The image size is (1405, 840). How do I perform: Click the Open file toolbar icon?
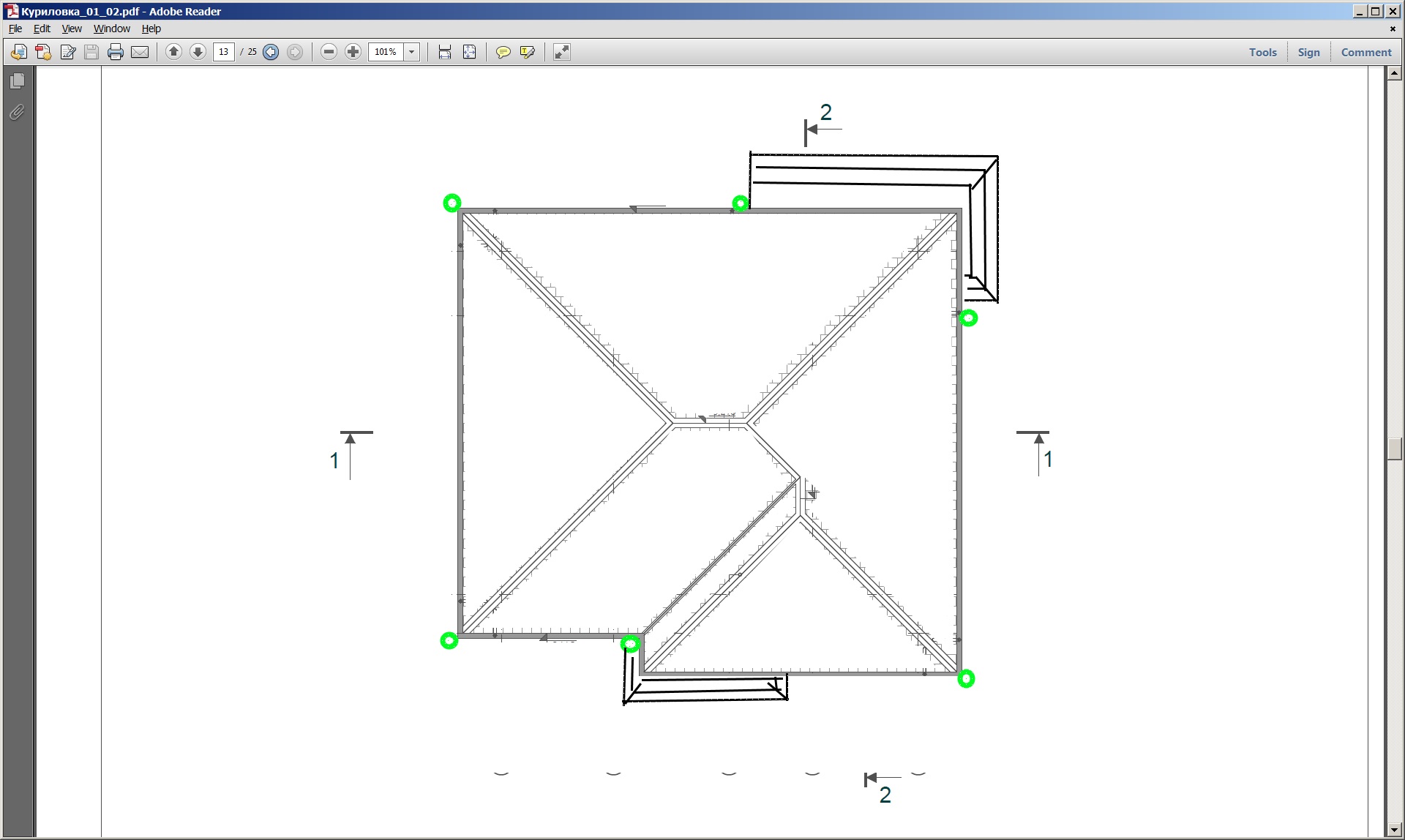pyautogui.click(x=19, y=52)
